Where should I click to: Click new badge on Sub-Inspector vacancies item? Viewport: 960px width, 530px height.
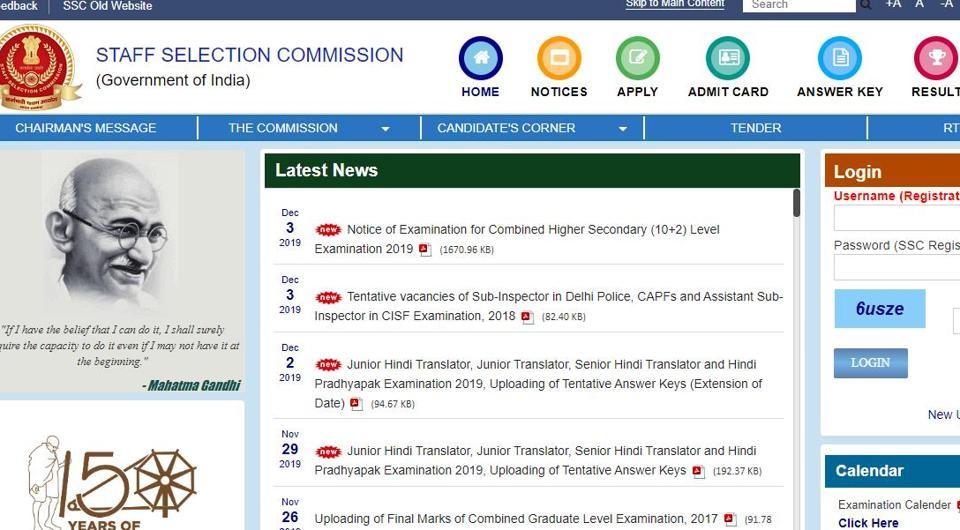(328, 297)
